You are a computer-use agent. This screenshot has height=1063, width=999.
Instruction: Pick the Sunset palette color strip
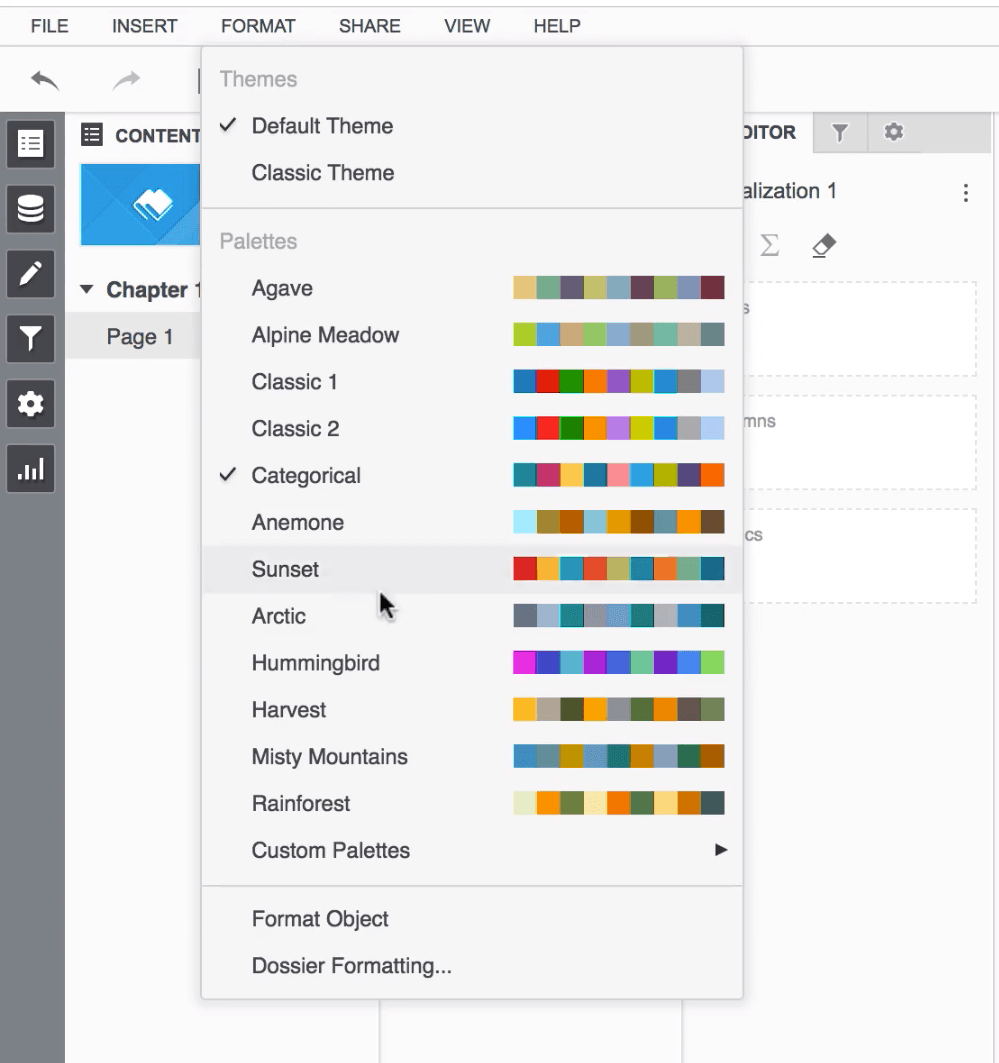point(618,569)
